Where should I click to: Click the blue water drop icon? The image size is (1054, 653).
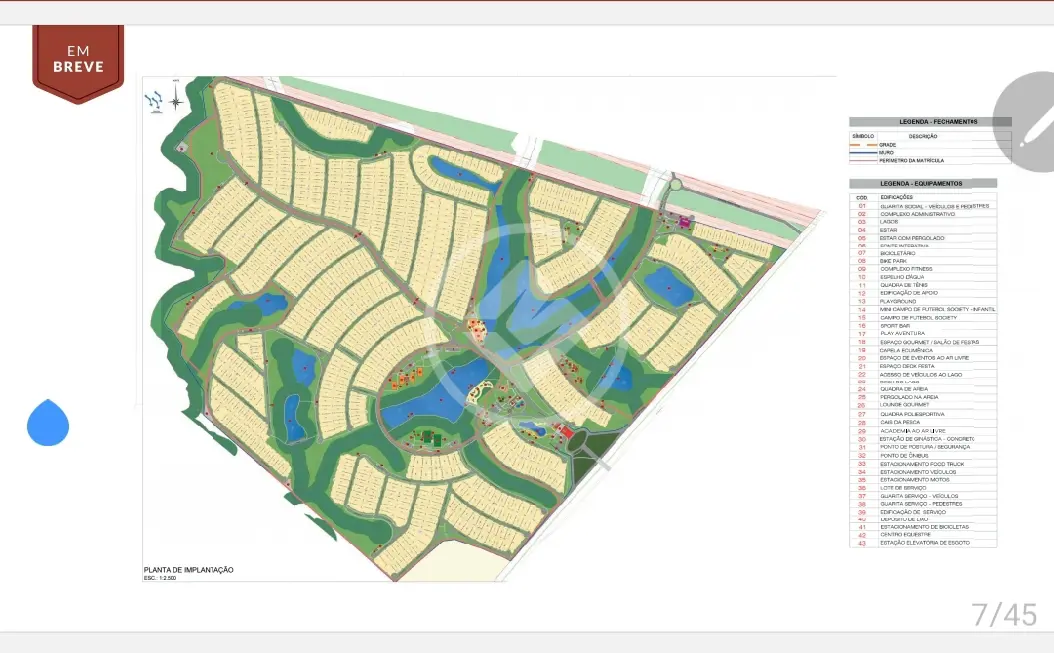[48, 422]
